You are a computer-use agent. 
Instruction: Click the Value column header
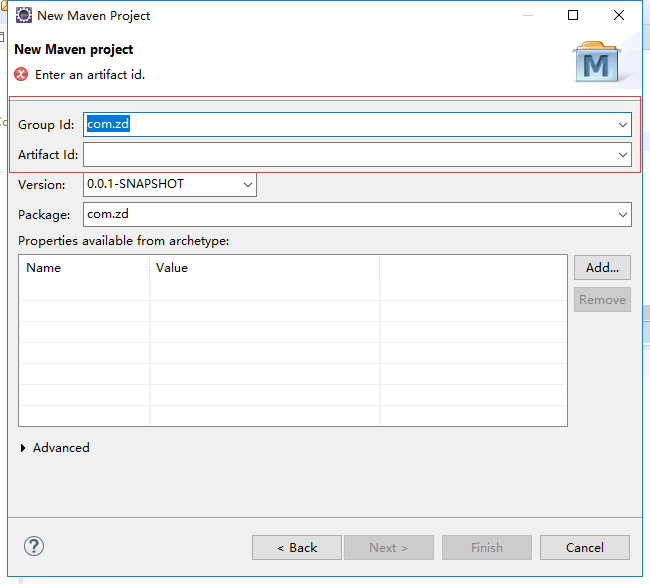coord(264,268)
